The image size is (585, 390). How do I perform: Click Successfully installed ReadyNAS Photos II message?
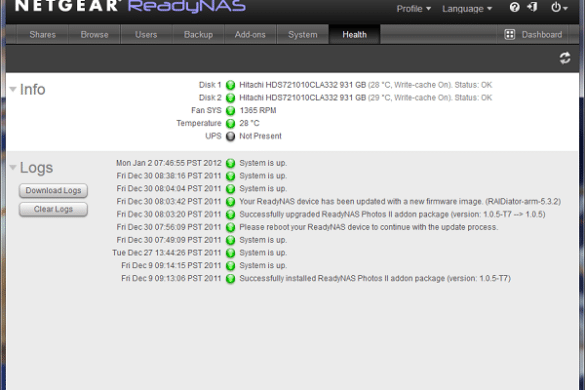(x=375, y=278)
